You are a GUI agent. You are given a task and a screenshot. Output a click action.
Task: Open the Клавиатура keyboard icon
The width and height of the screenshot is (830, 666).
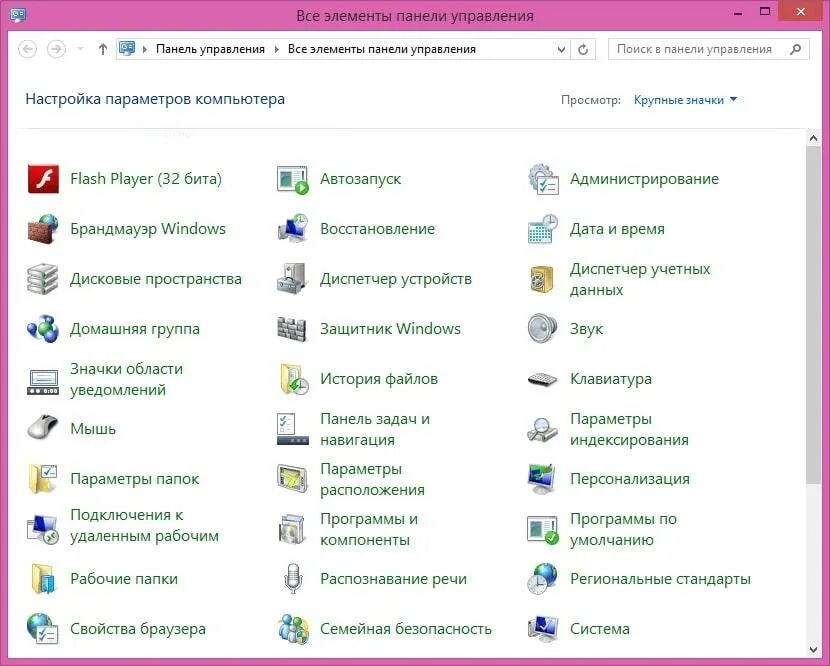[543, 380]
